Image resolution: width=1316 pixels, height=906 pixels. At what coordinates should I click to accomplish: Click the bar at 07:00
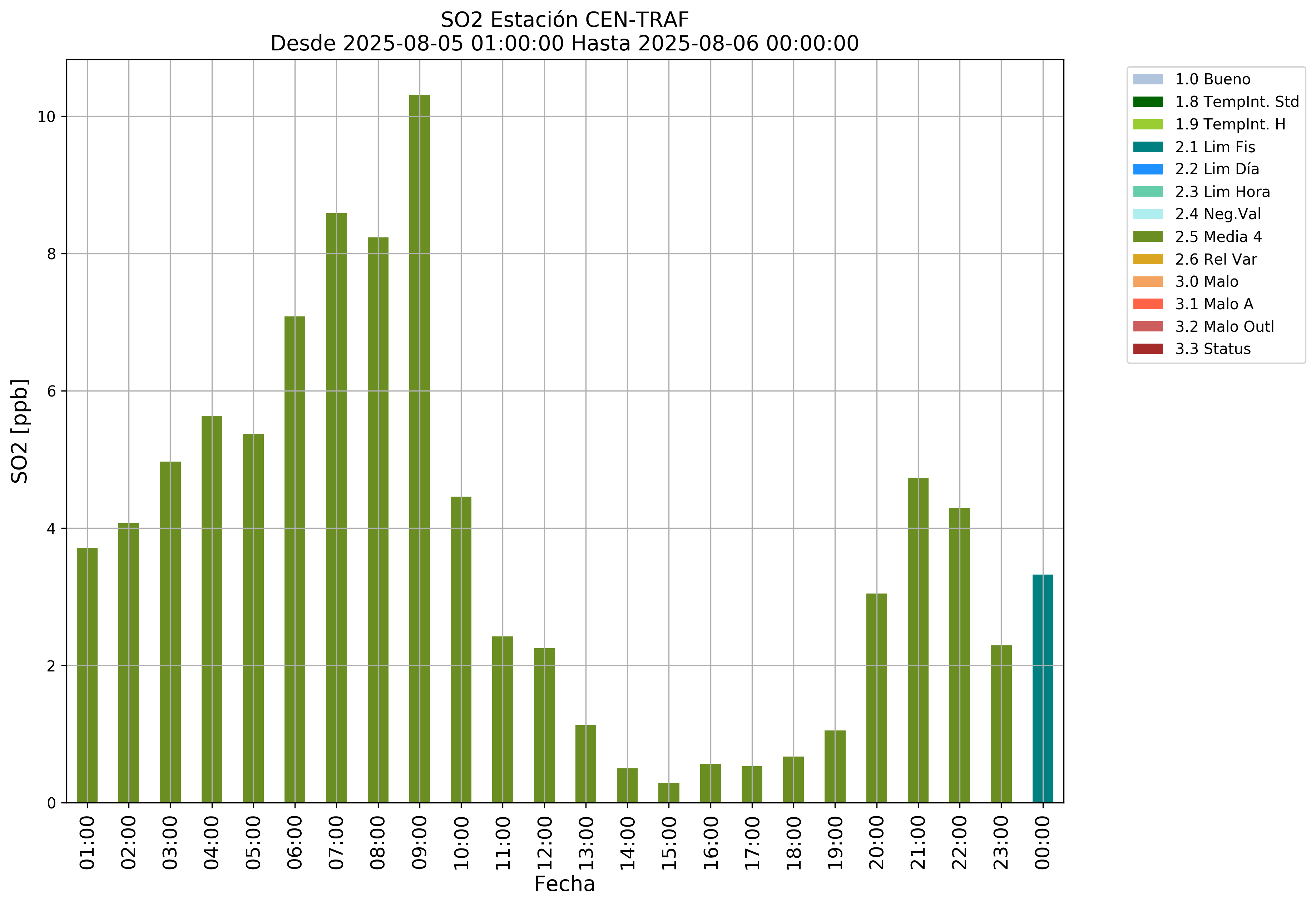pyautogui.click(x=337, y=508)
